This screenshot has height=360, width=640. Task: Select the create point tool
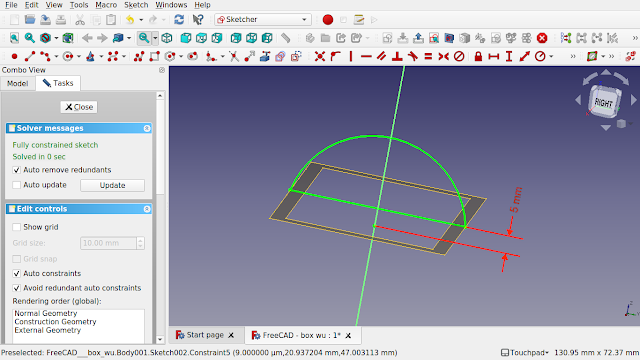(x=14, y=56)
